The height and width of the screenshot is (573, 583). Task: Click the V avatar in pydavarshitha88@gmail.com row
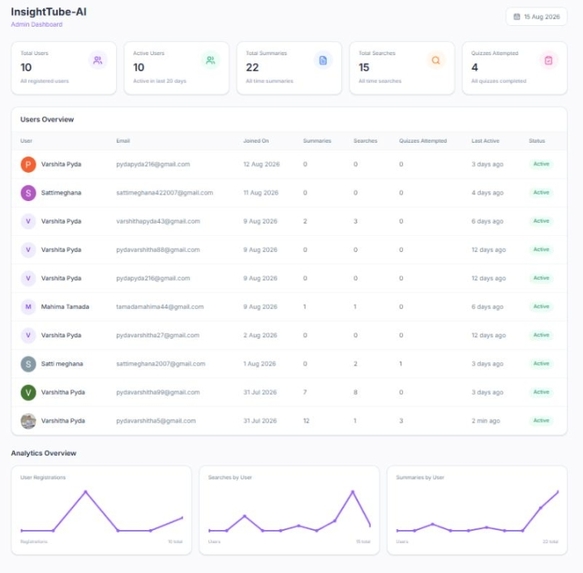(x=28, y=250)
